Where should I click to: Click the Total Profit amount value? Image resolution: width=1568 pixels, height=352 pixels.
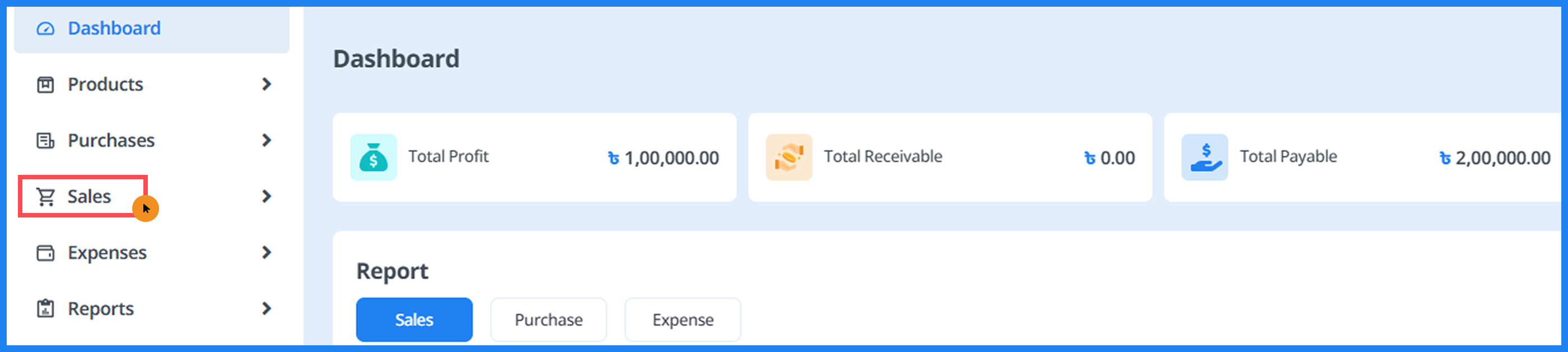[x=664, y=157]
